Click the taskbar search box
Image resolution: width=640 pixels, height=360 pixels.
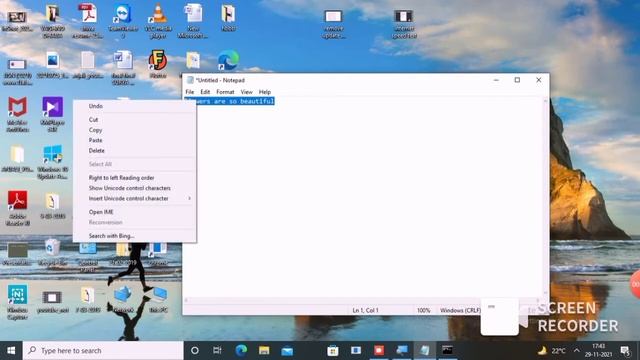[103, 350]
